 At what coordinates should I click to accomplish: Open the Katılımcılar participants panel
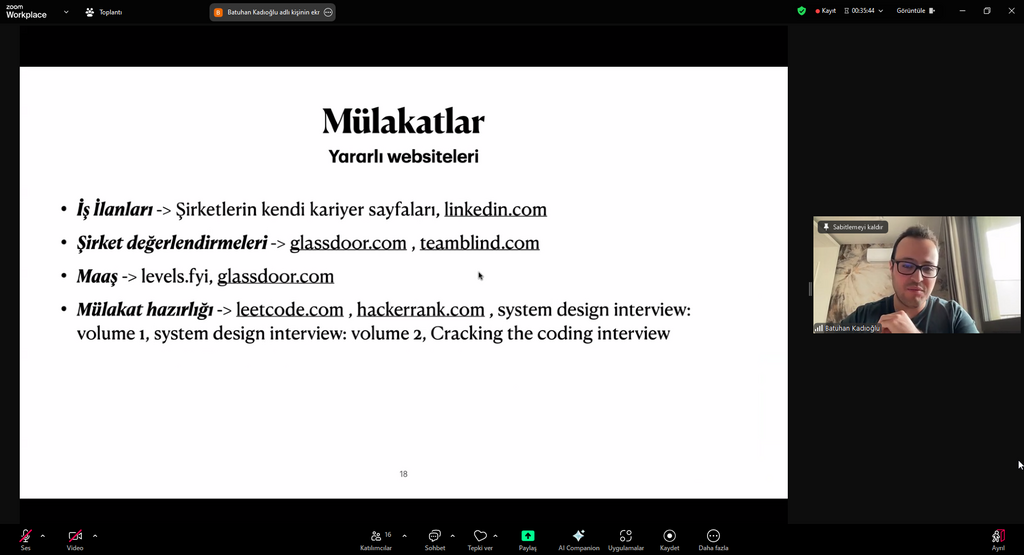pos(376,539)
